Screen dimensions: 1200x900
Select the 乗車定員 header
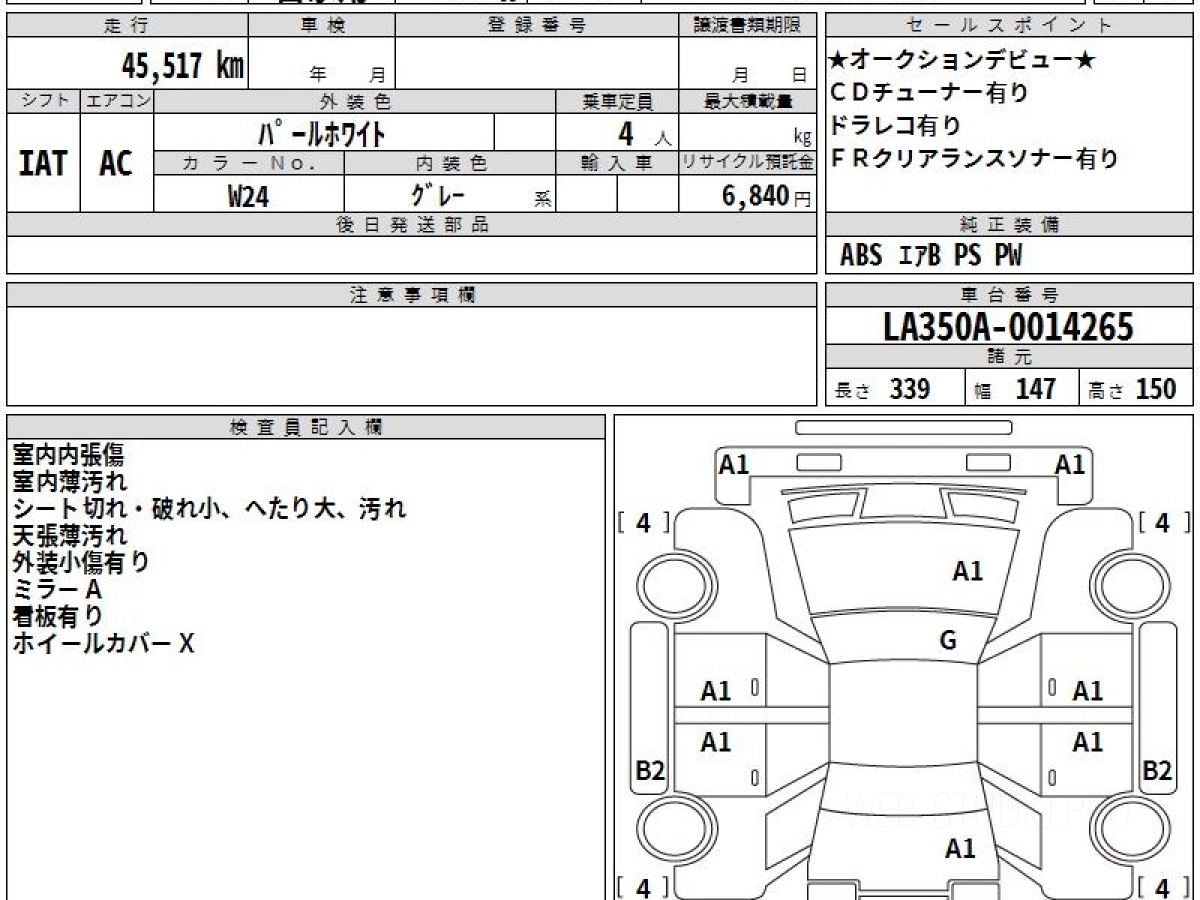(x=617, y=101)
